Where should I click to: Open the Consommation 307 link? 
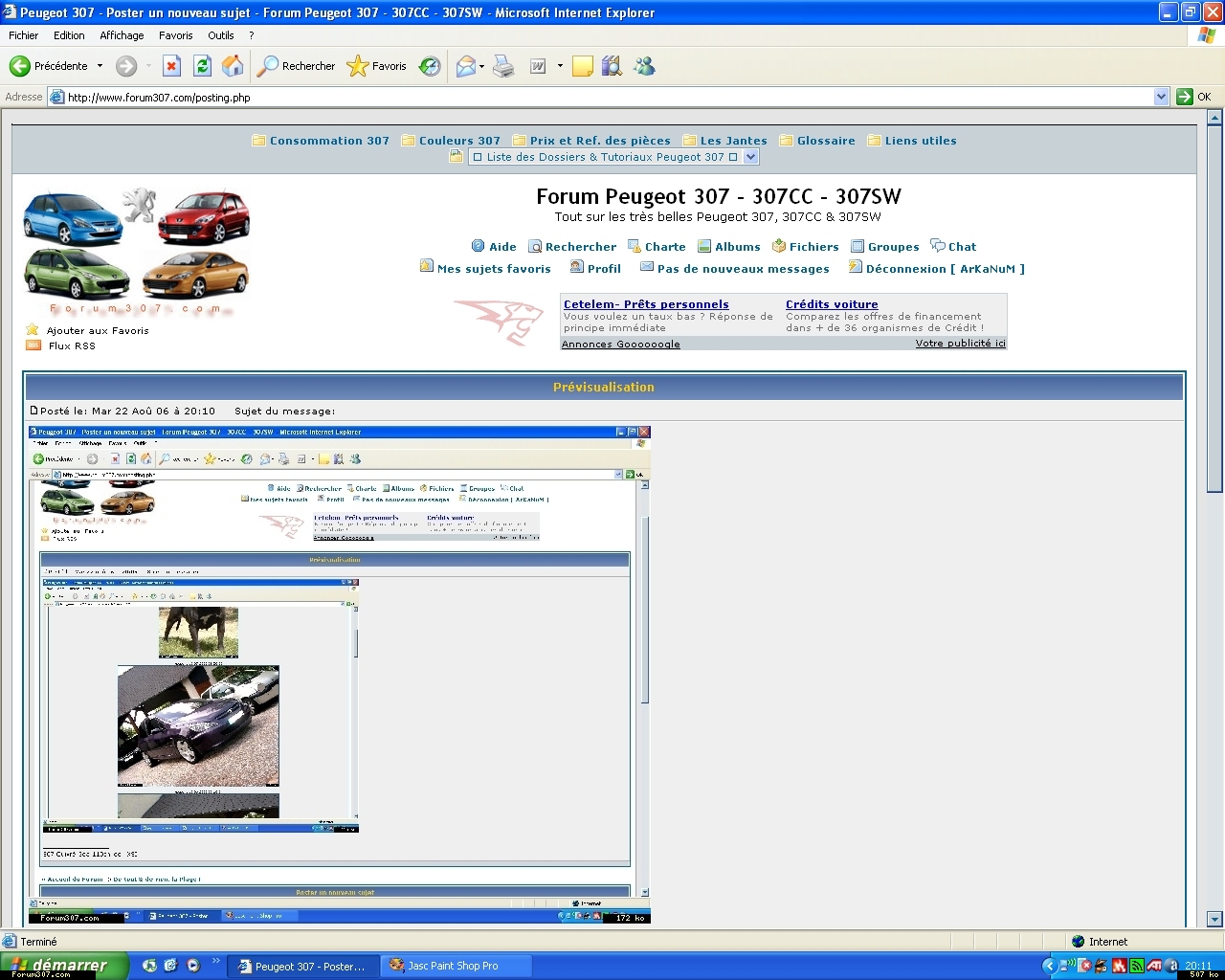329,141
